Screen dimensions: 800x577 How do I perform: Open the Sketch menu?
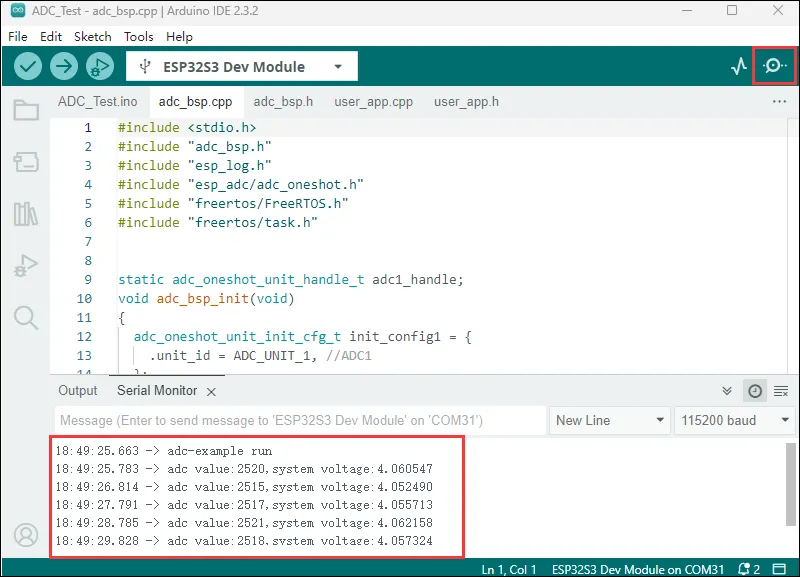(x=93, y=36)
